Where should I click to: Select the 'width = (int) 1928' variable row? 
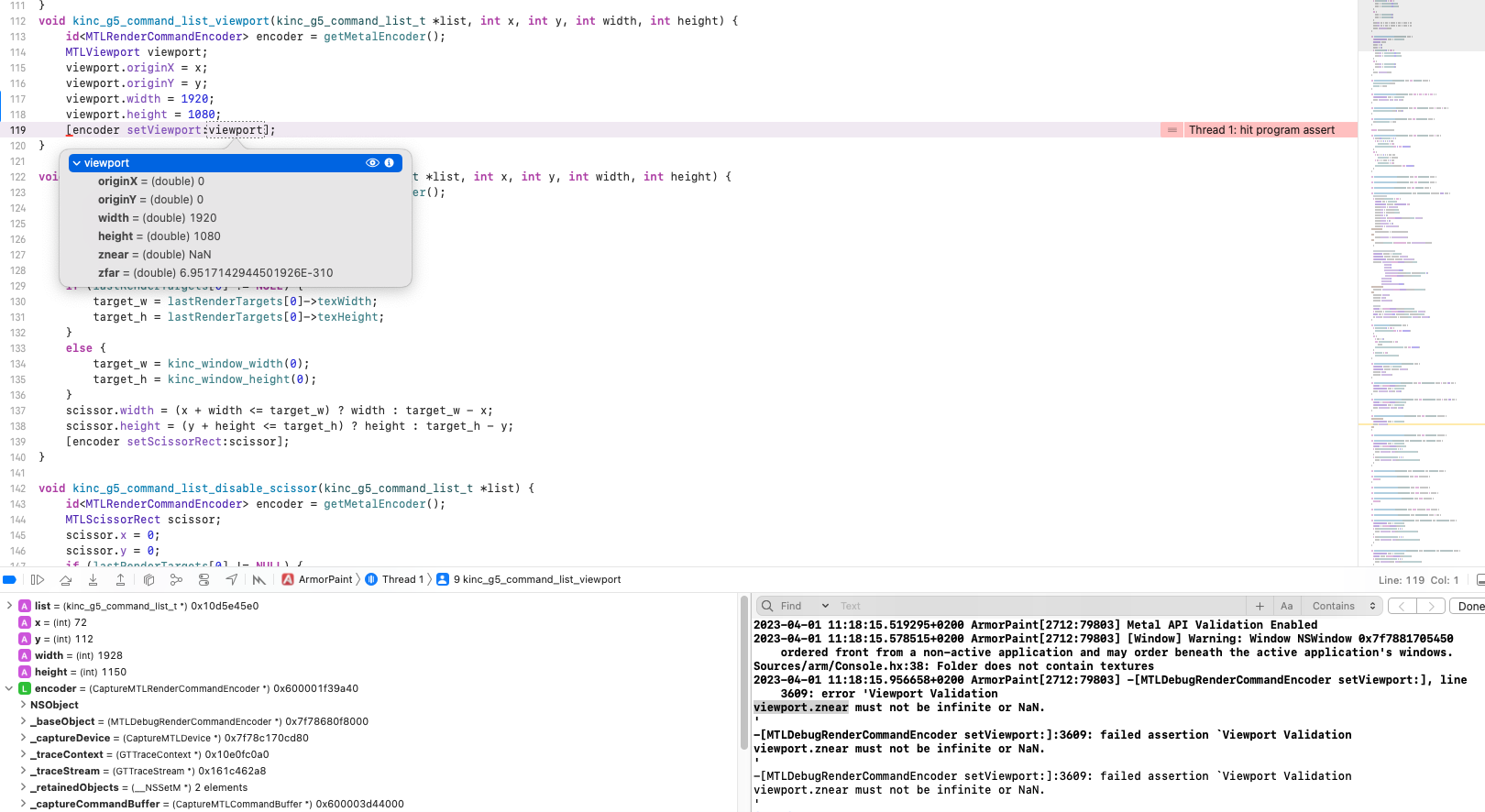pos(79,655)
